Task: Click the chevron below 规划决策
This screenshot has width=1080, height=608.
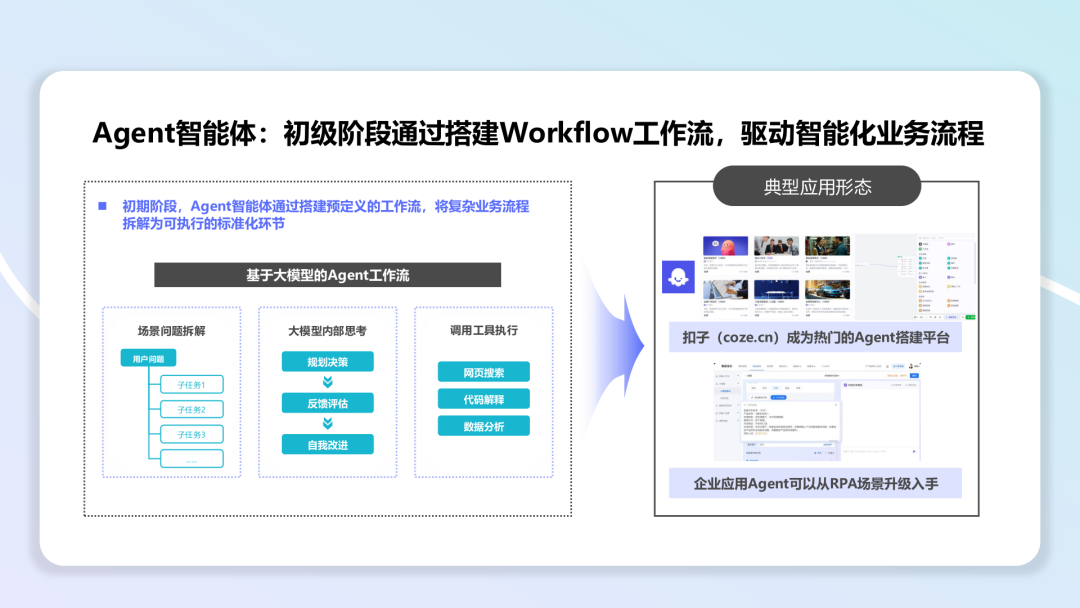Action: pyautogui.click(x=328, y=382)
